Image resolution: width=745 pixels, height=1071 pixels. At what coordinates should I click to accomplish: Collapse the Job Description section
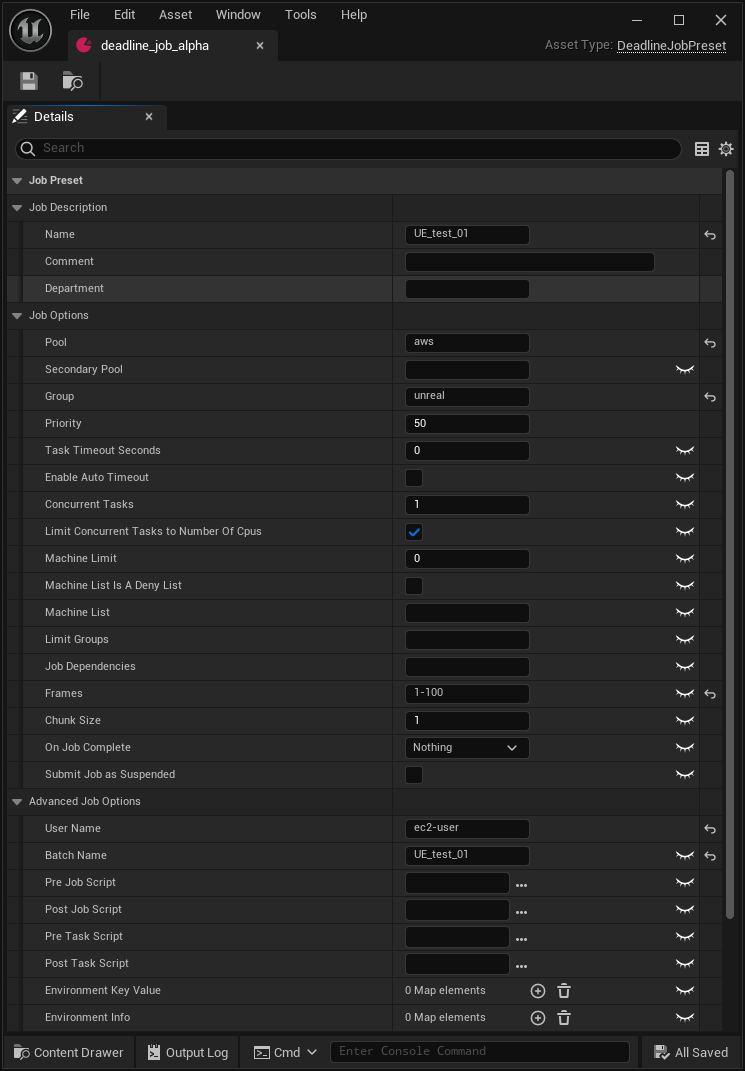[16, 207]
